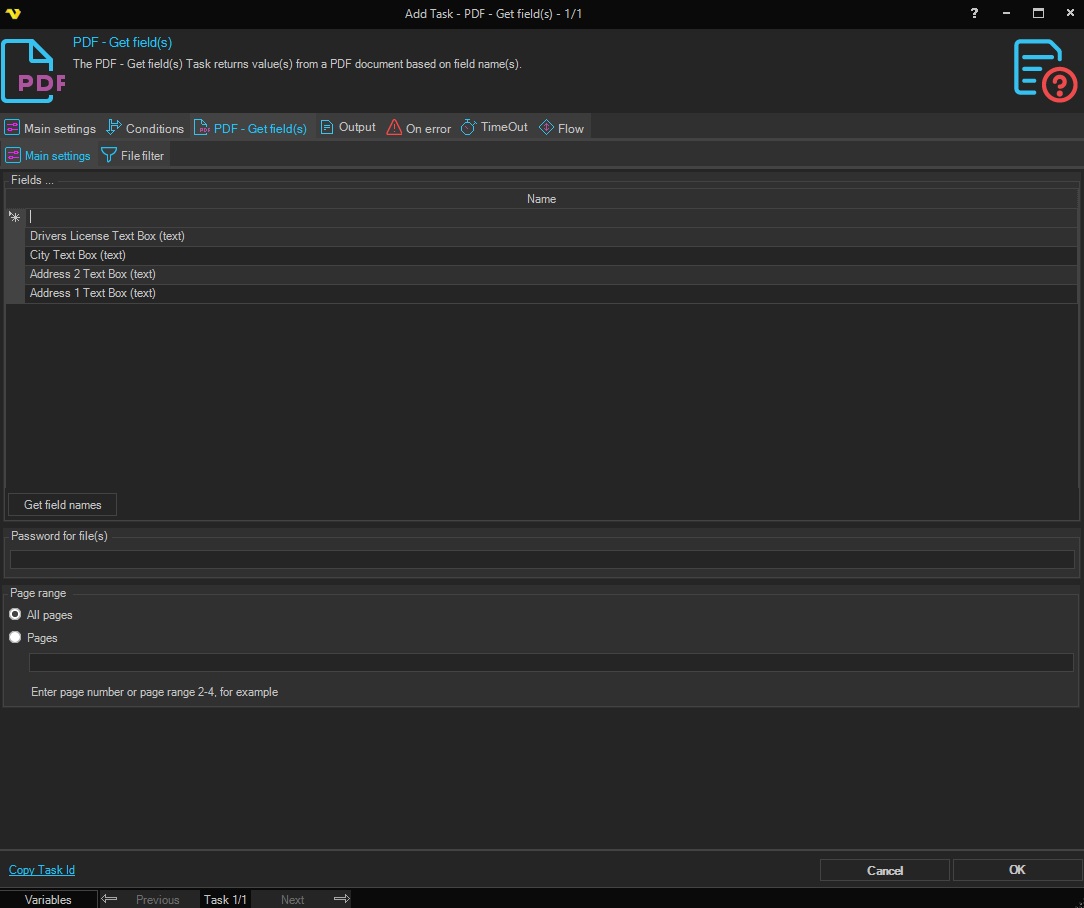Open the Output tab
Viewport: 1084px width, 908px height.
[x=348, y=127]
